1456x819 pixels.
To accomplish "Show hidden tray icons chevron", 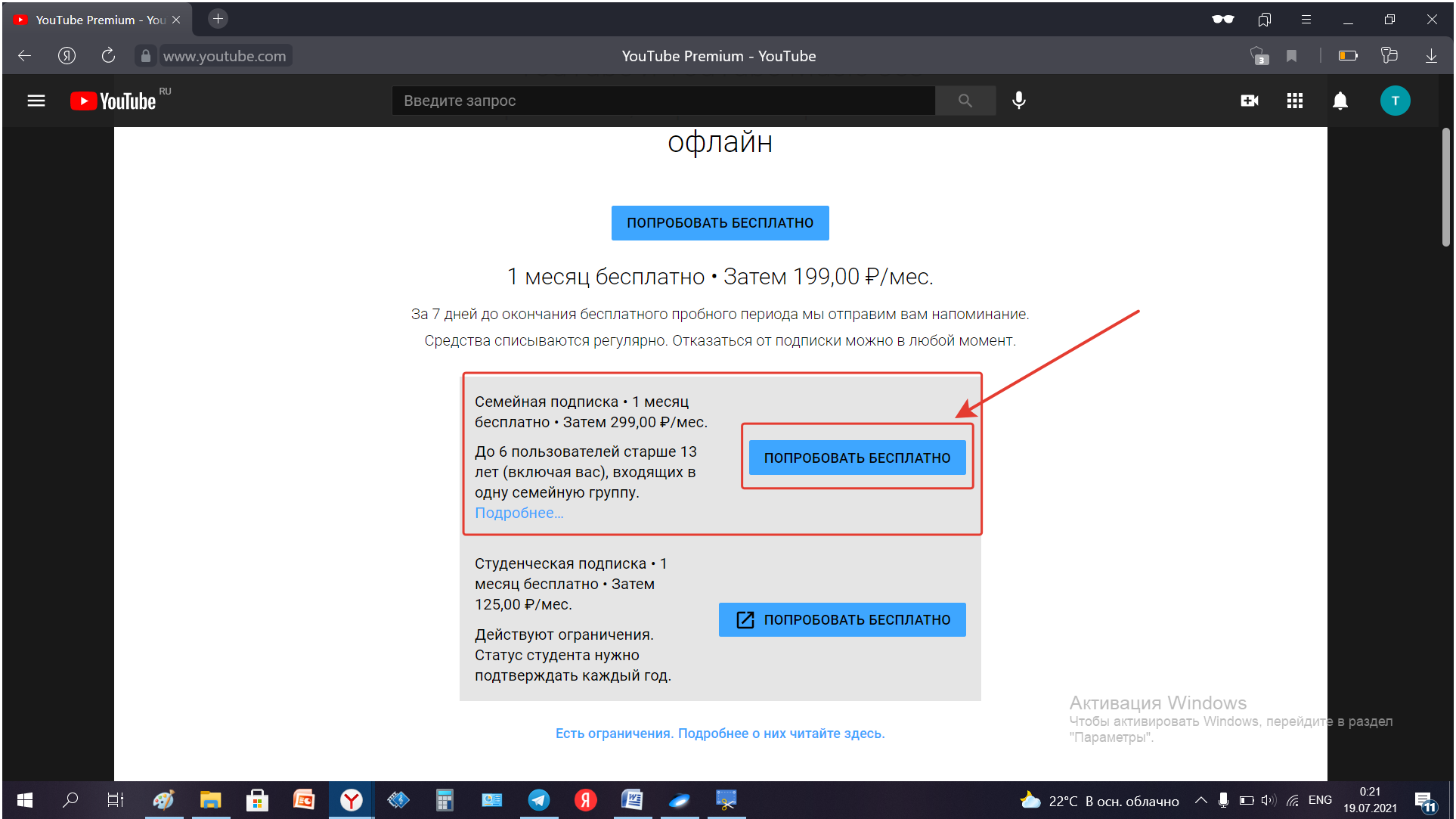I will [1200, 800].
